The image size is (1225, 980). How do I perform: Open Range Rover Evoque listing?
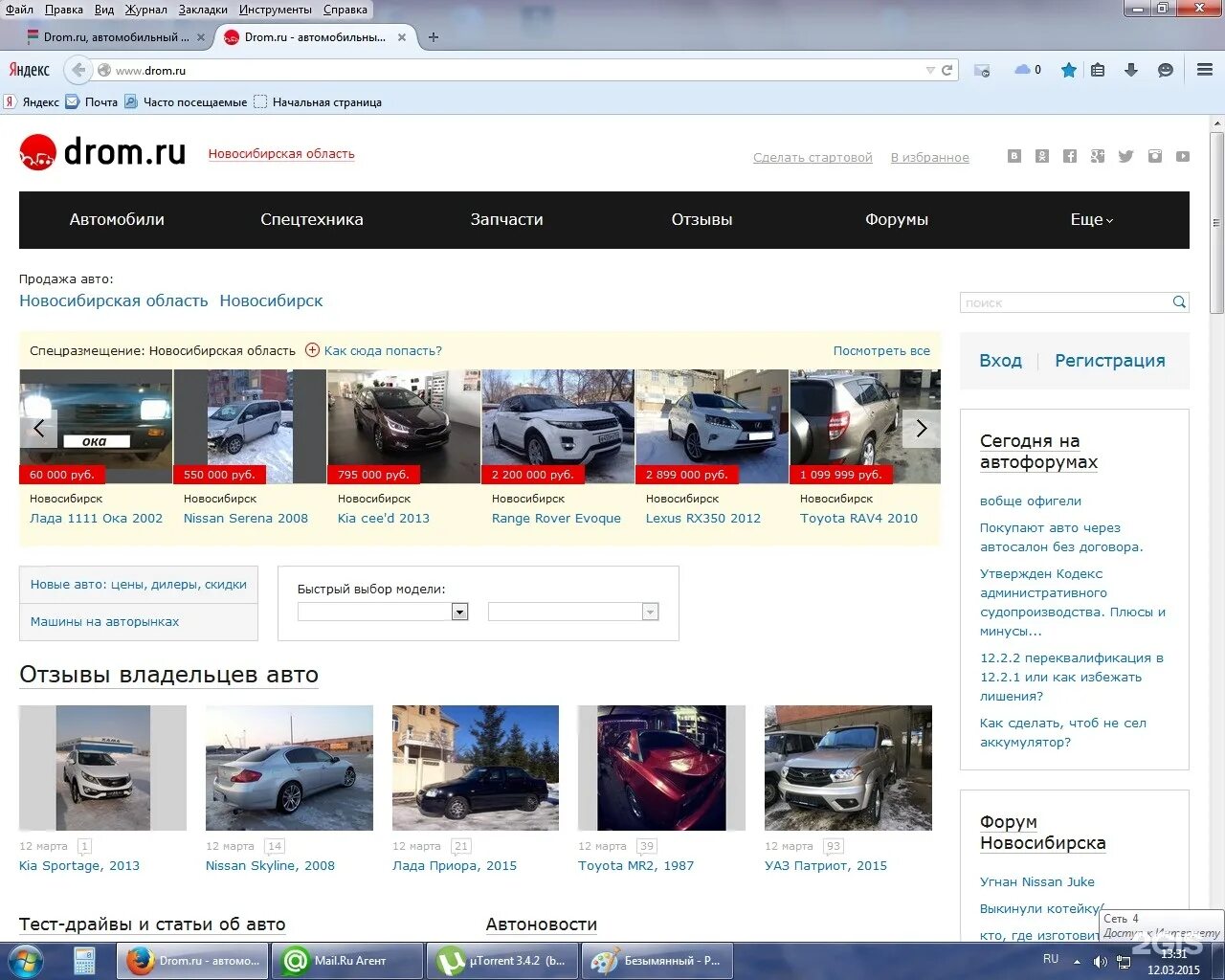click(556, 518)
